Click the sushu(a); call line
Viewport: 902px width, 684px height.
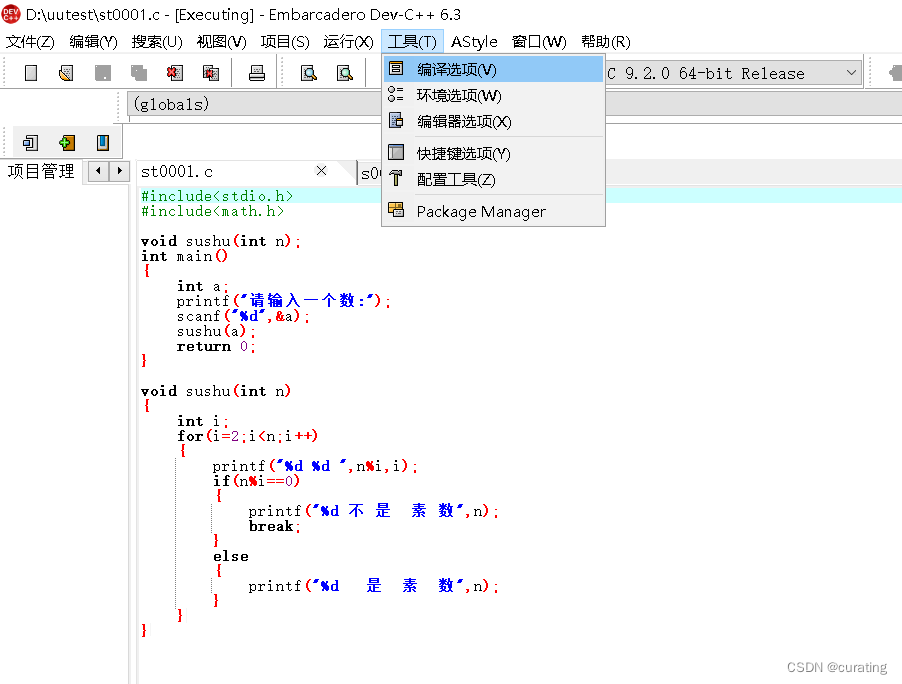point(216,331)
